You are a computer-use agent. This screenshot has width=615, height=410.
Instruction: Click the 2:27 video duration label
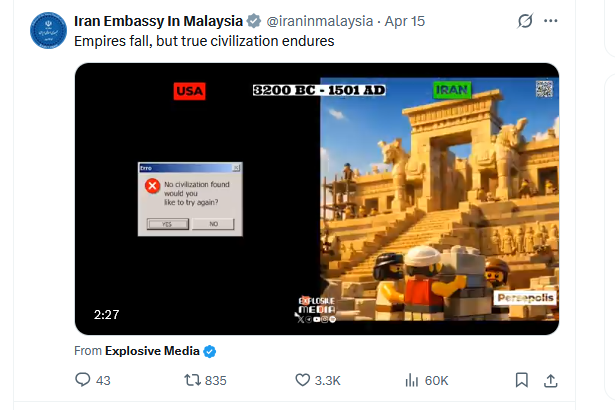coord(106,315)
